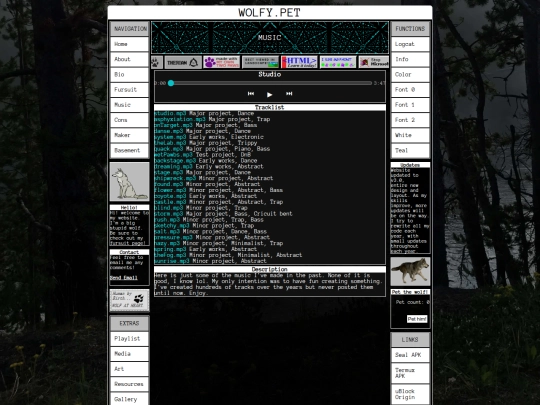Screen dimensions: 540x405
Task: Select flower.mp3 track
Action: click(170, 190)
